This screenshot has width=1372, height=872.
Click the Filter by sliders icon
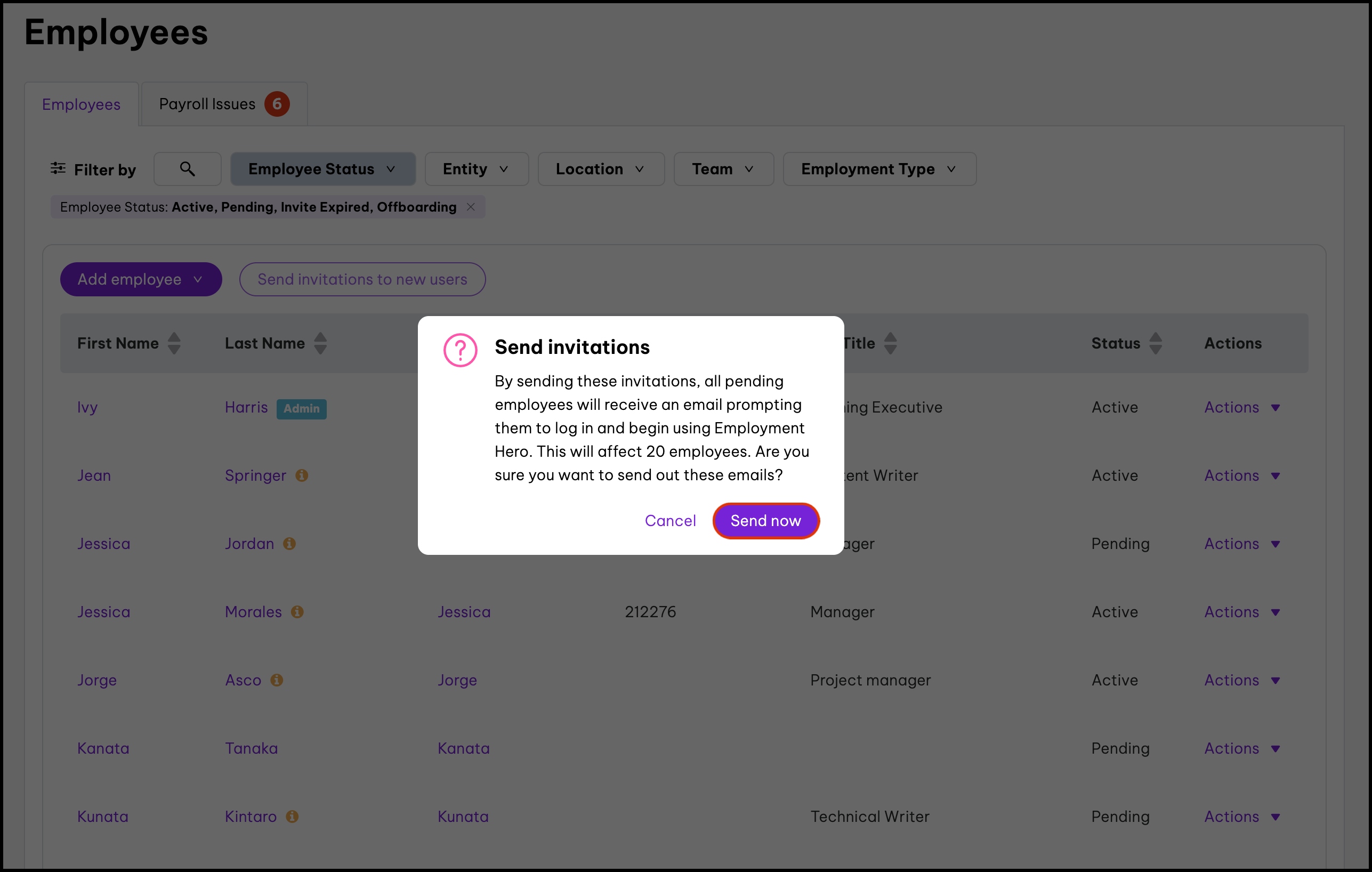(x=58, y=168)
